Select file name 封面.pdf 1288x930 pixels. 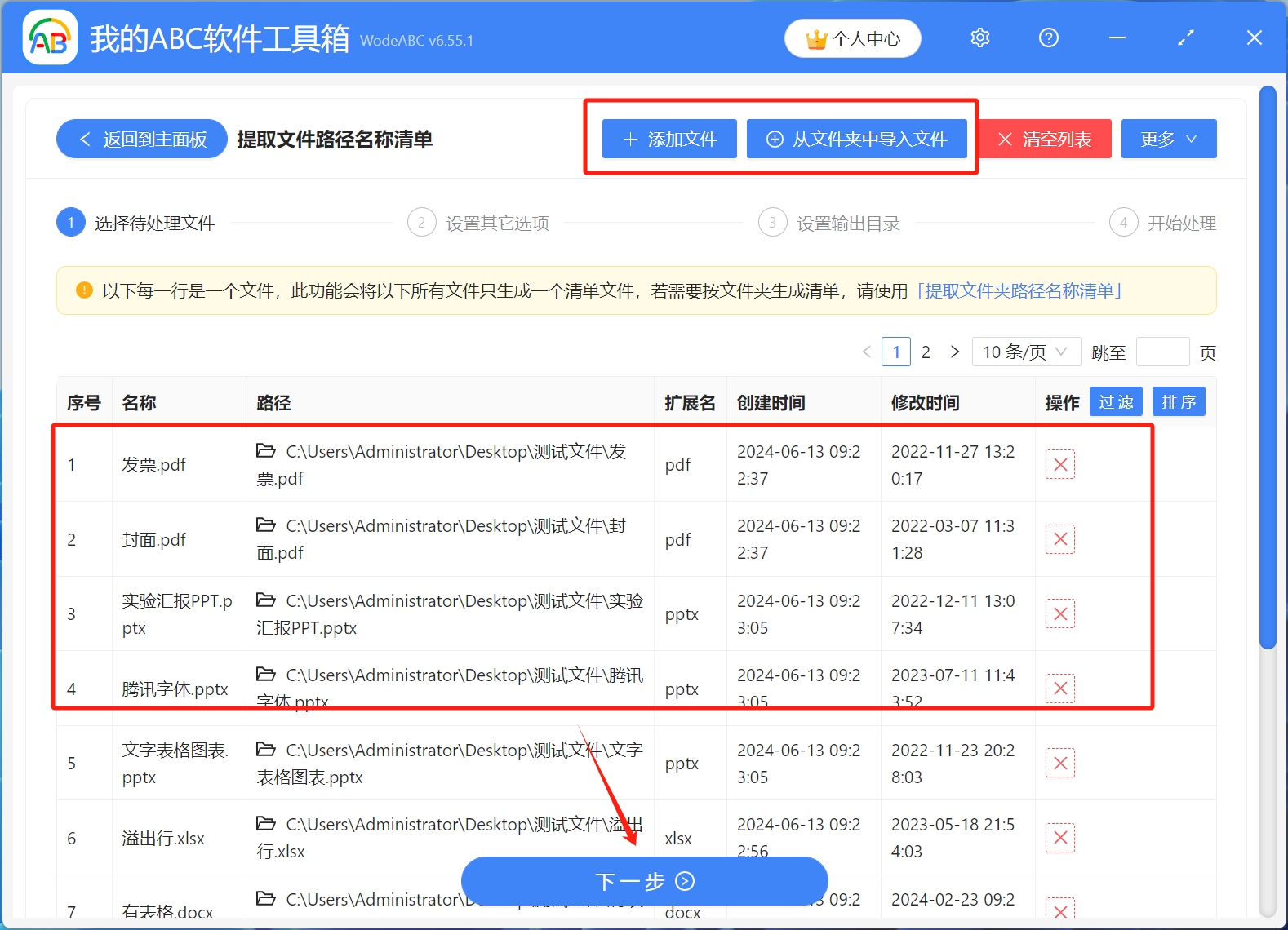tap(154, 539)
